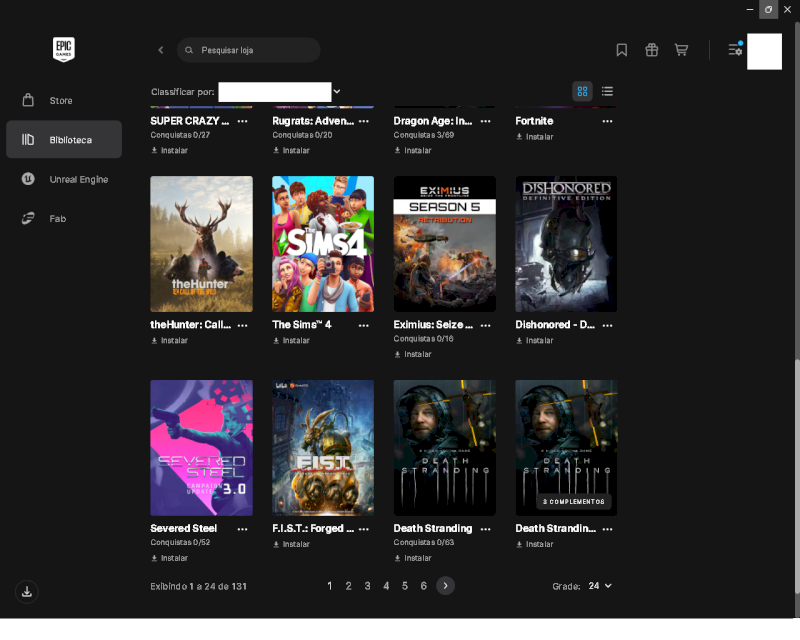Select Biblioteca in the sidebar
Image resolution: width=800 pixels, height=640 pixels.
pos(64,139)
